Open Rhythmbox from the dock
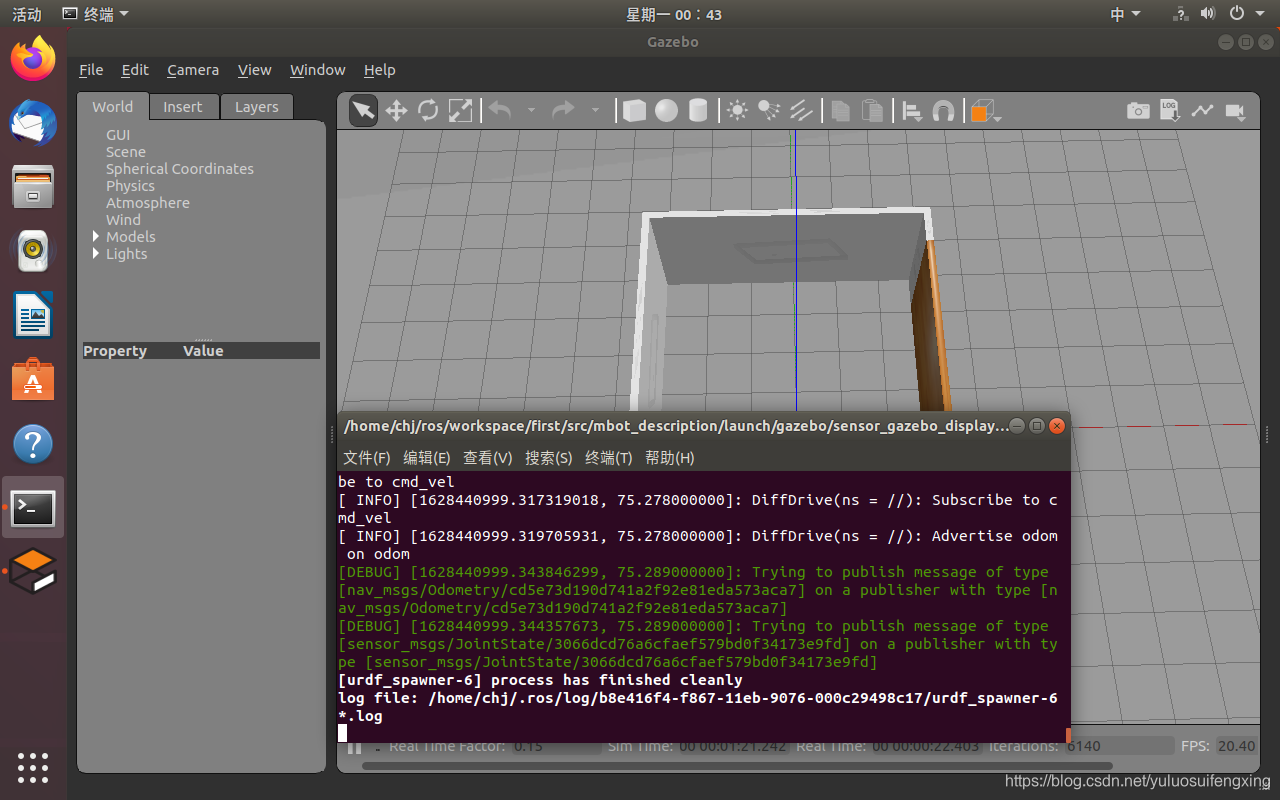Screen dimensions: 1280x800 pyautogui.click(x=33, y=251)
